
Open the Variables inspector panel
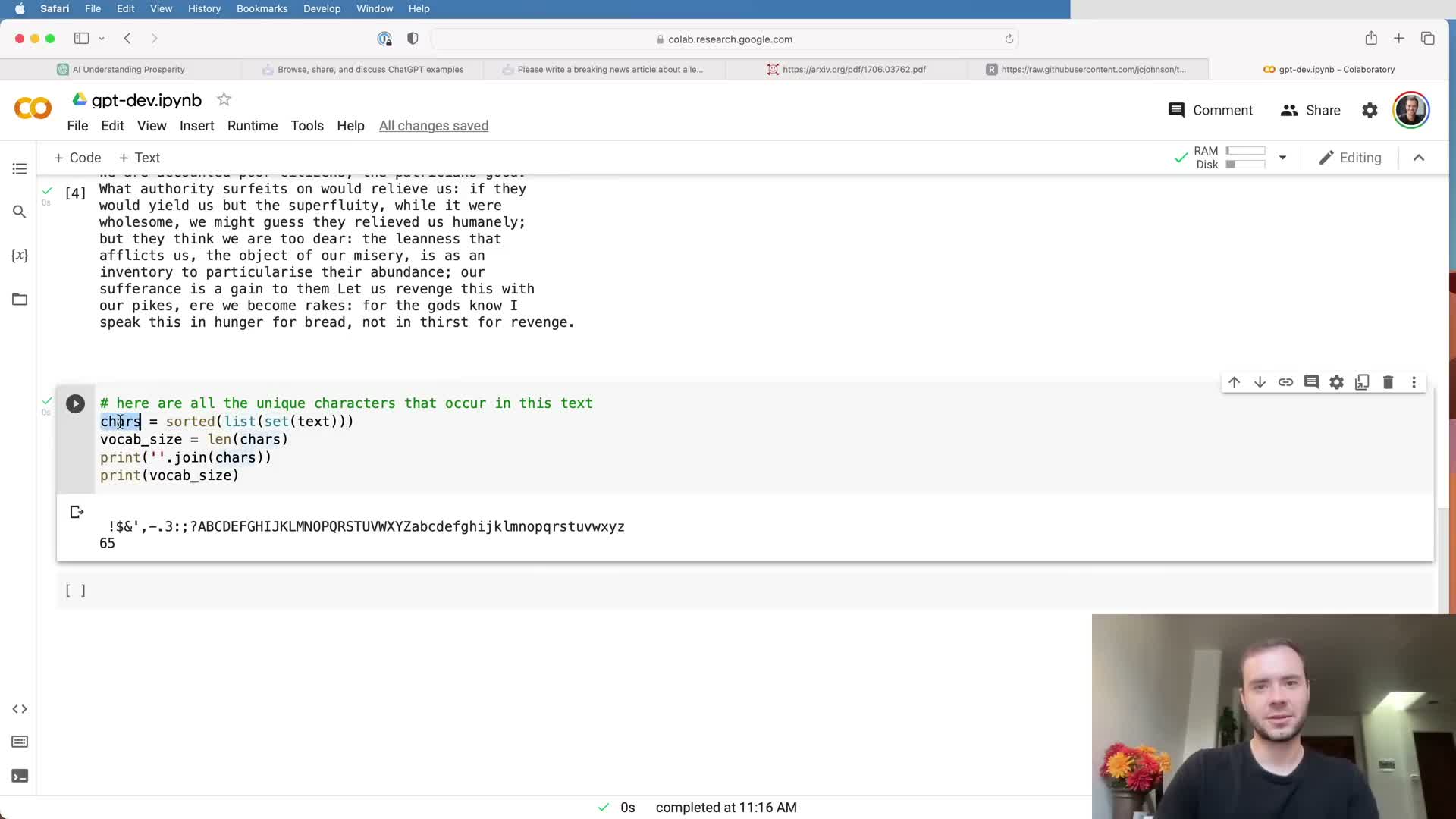pyautogui.click(x=20, y=256)
